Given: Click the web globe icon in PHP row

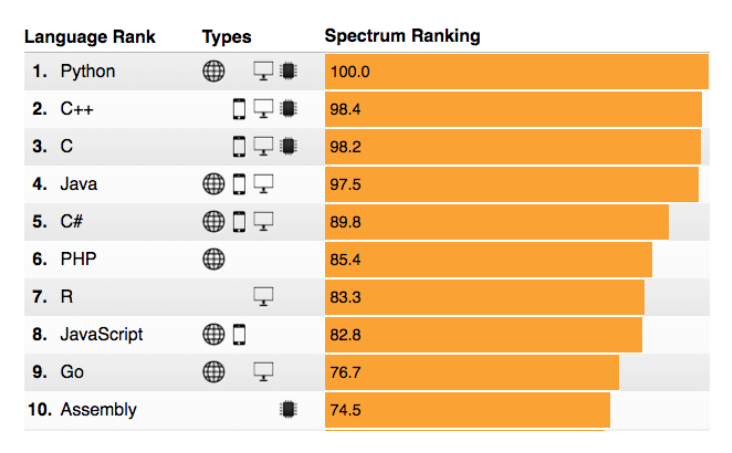Looking at the screenshot, I should point(213,259).
